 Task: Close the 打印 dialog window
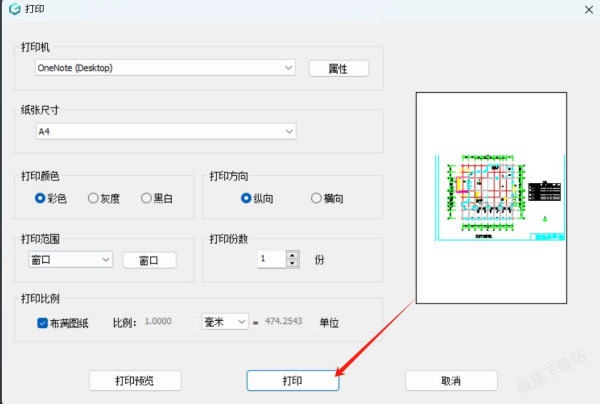(x=589, y=10)
